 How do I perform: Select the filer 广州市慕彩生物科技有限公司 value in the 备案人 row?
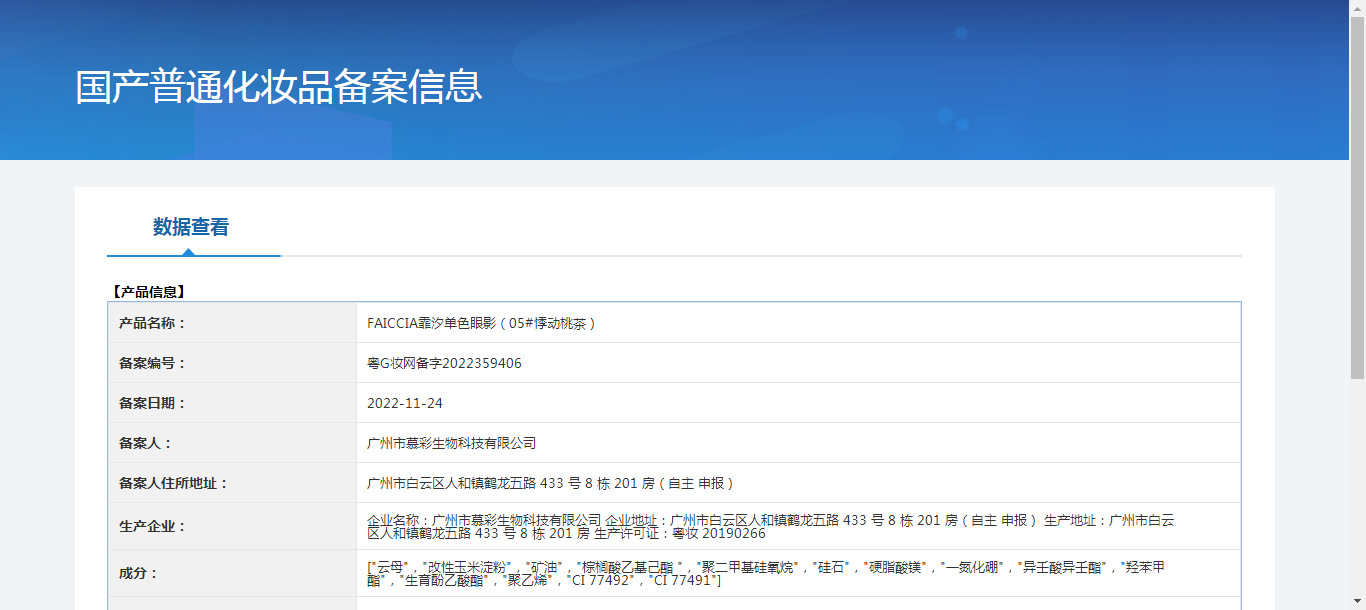click(x=452, y=443)
